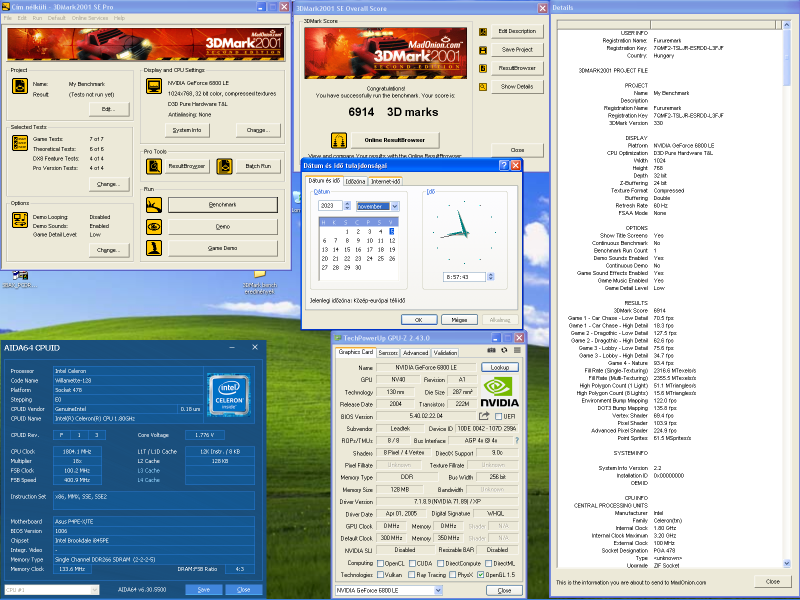Click the Edit button under Project
Image resolution: width=800 pixels, height=600 pixels.
(x=109, y=109)
